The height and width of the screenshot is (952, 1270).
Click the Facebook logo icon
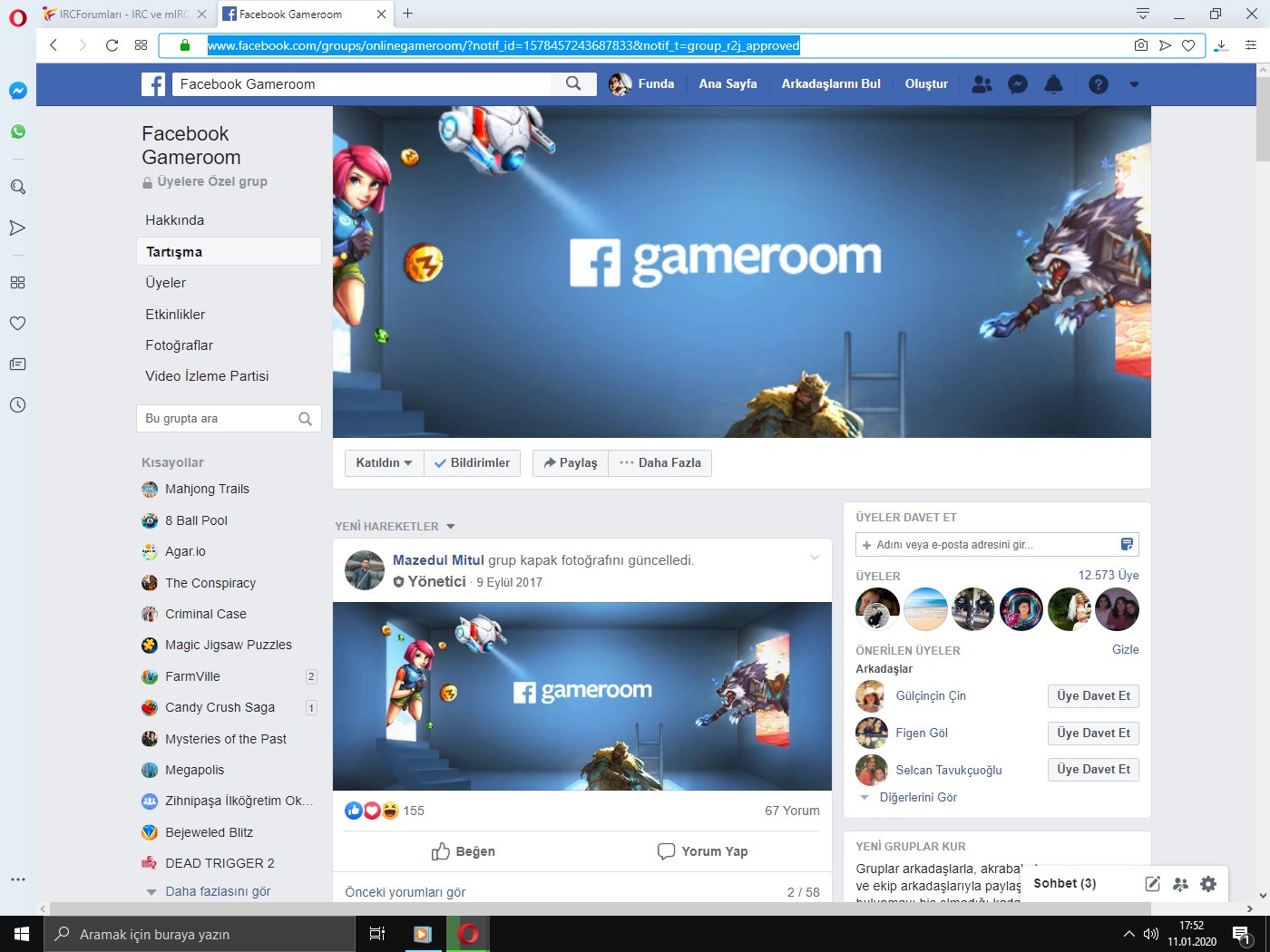153,84
